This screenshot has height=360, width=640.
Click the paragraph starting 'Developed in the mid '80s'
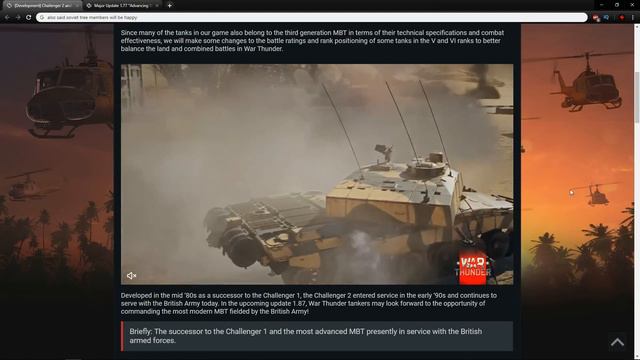(x=309, y=303)
